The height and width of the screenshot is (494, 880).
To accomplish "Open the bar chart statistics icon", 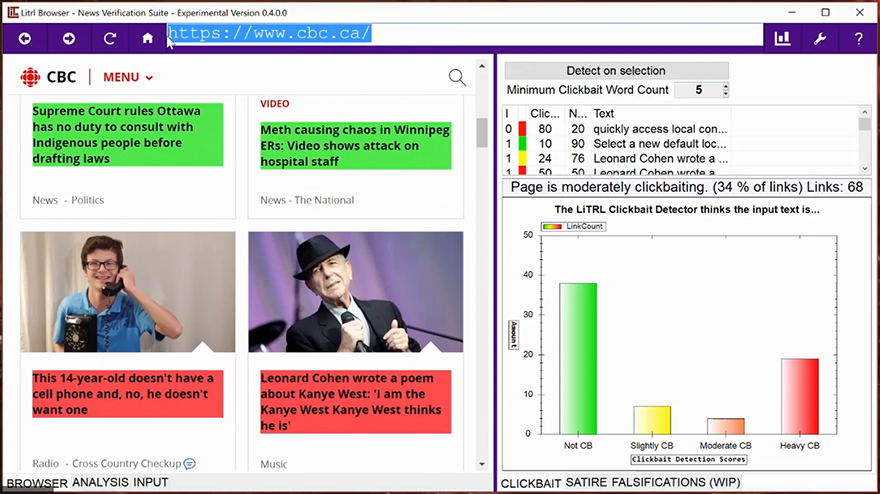I will (x=782, y=38).
